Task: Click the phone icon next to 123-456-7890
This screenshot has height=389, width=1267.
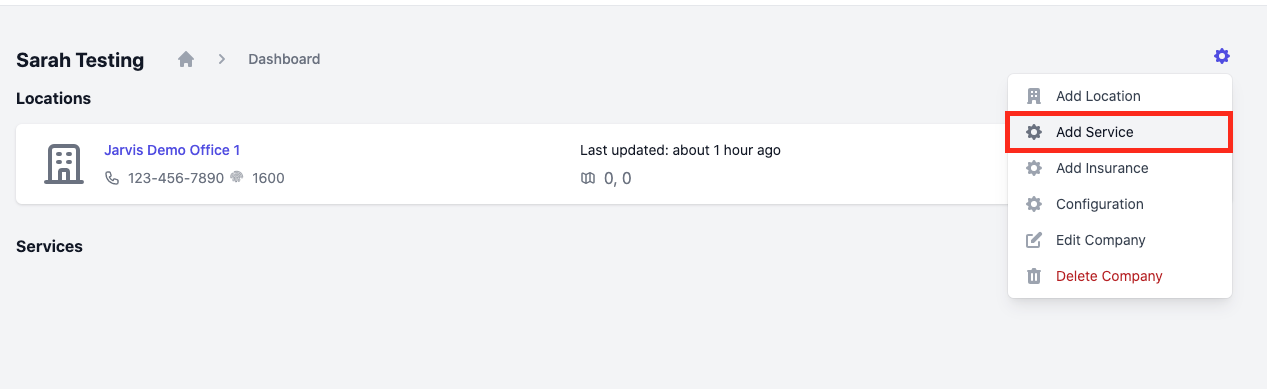Action: point(112,178)
